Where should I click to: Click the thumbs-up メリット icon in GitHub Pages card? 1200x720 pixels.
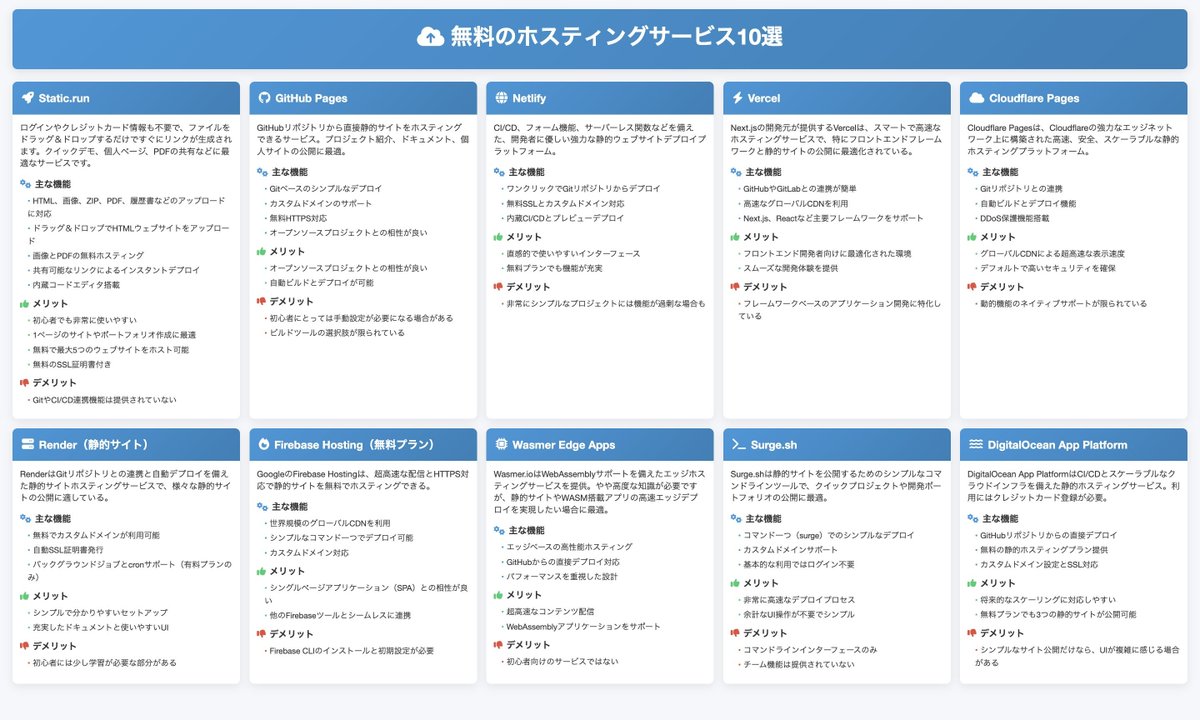point(263,252)
